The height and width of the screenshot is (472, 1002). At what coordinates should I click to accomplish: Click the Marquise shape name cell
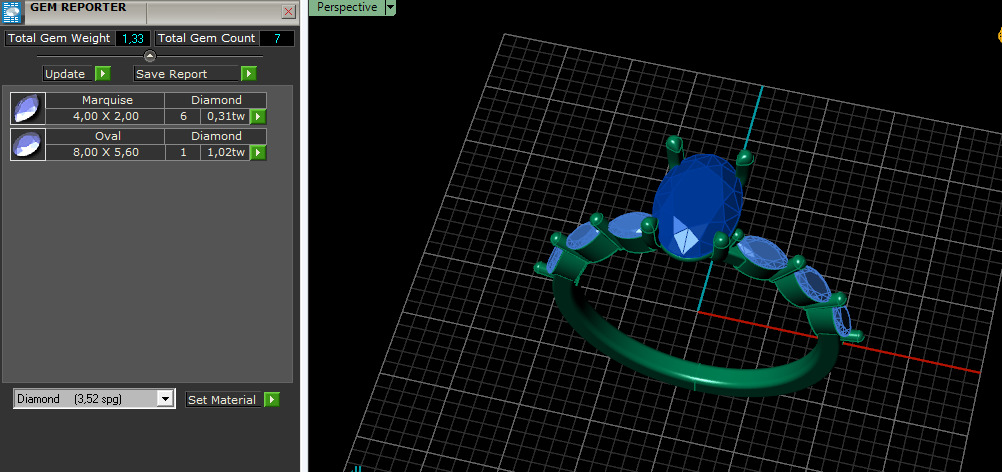point(105,100)
